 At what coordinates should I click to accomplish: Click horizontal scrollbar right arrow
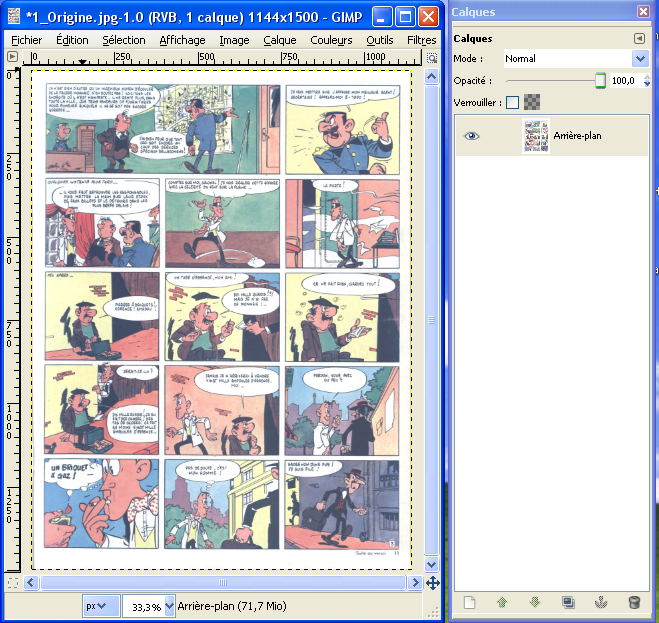click(x=415, y=583)
